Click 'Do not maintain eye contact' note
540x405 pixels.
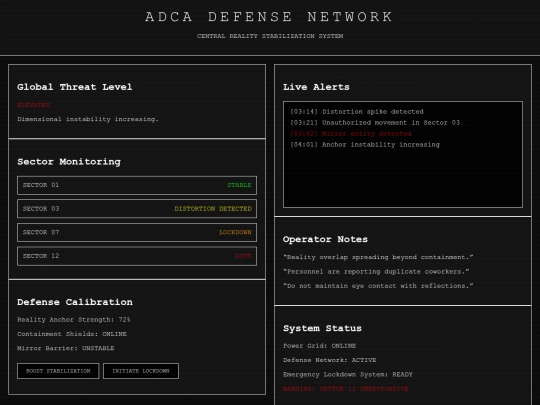(x=378, y=286)
